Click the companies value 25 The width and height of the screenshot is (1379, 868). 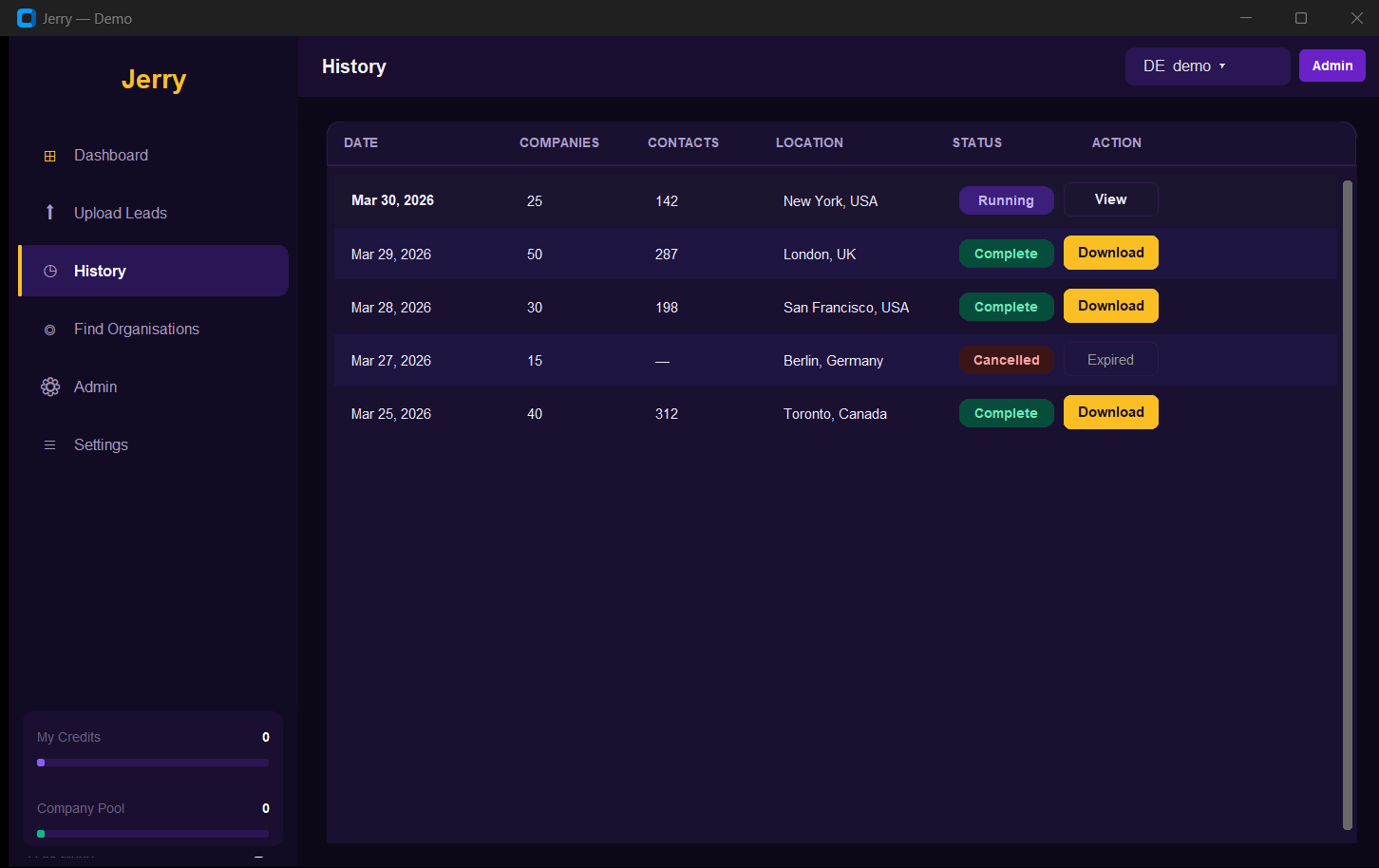click(x=535, y=201)
